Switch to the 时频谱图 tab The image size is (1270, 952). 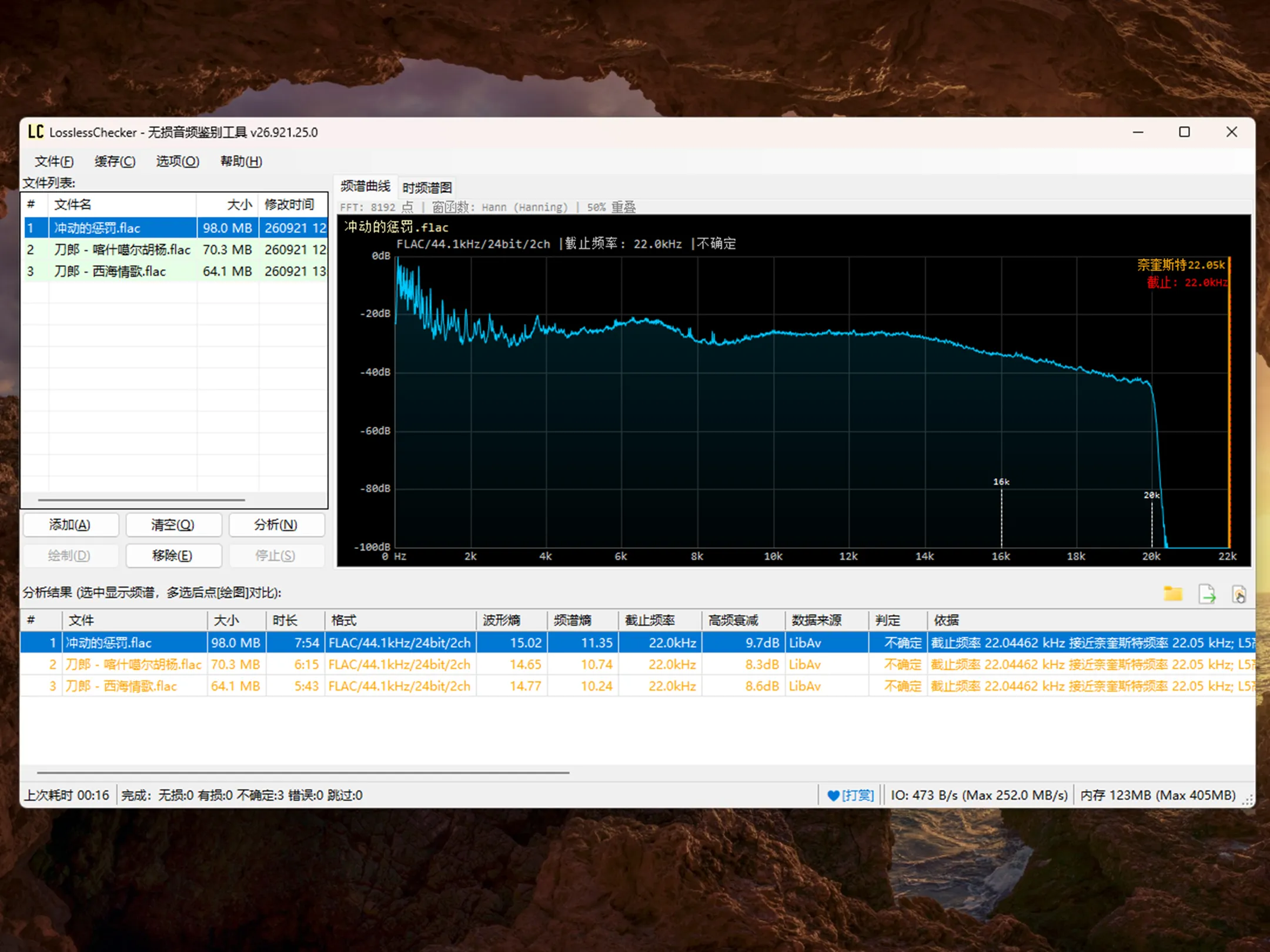click(427, 187)
